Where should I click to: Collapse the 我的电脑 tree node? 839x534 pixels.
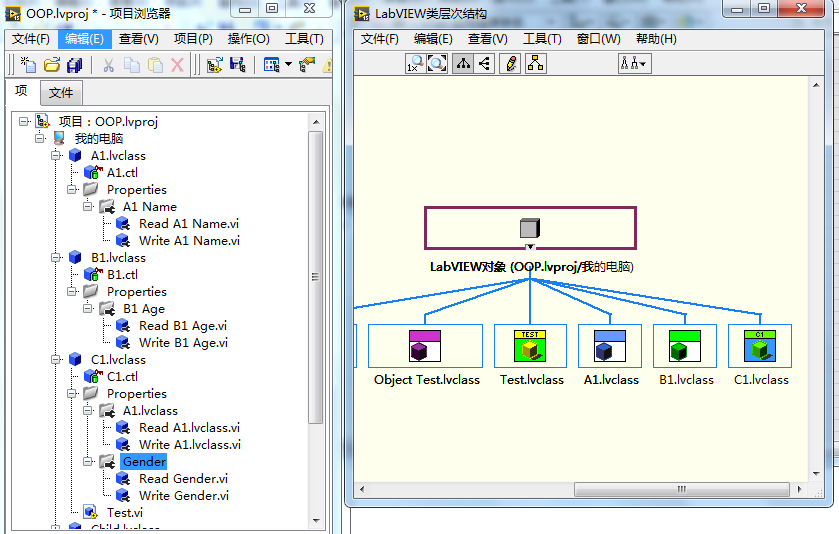pos(40,139)
